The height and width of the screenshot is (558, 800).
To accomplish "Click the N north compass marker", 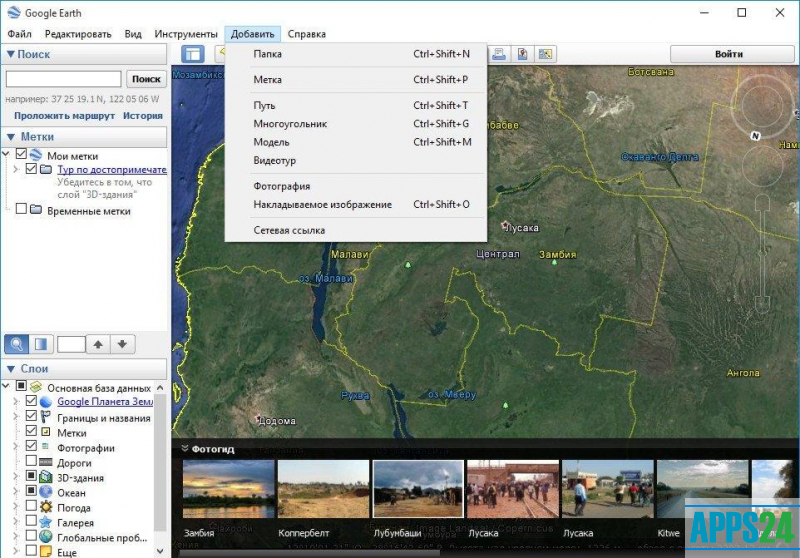I will pos(756,136).
